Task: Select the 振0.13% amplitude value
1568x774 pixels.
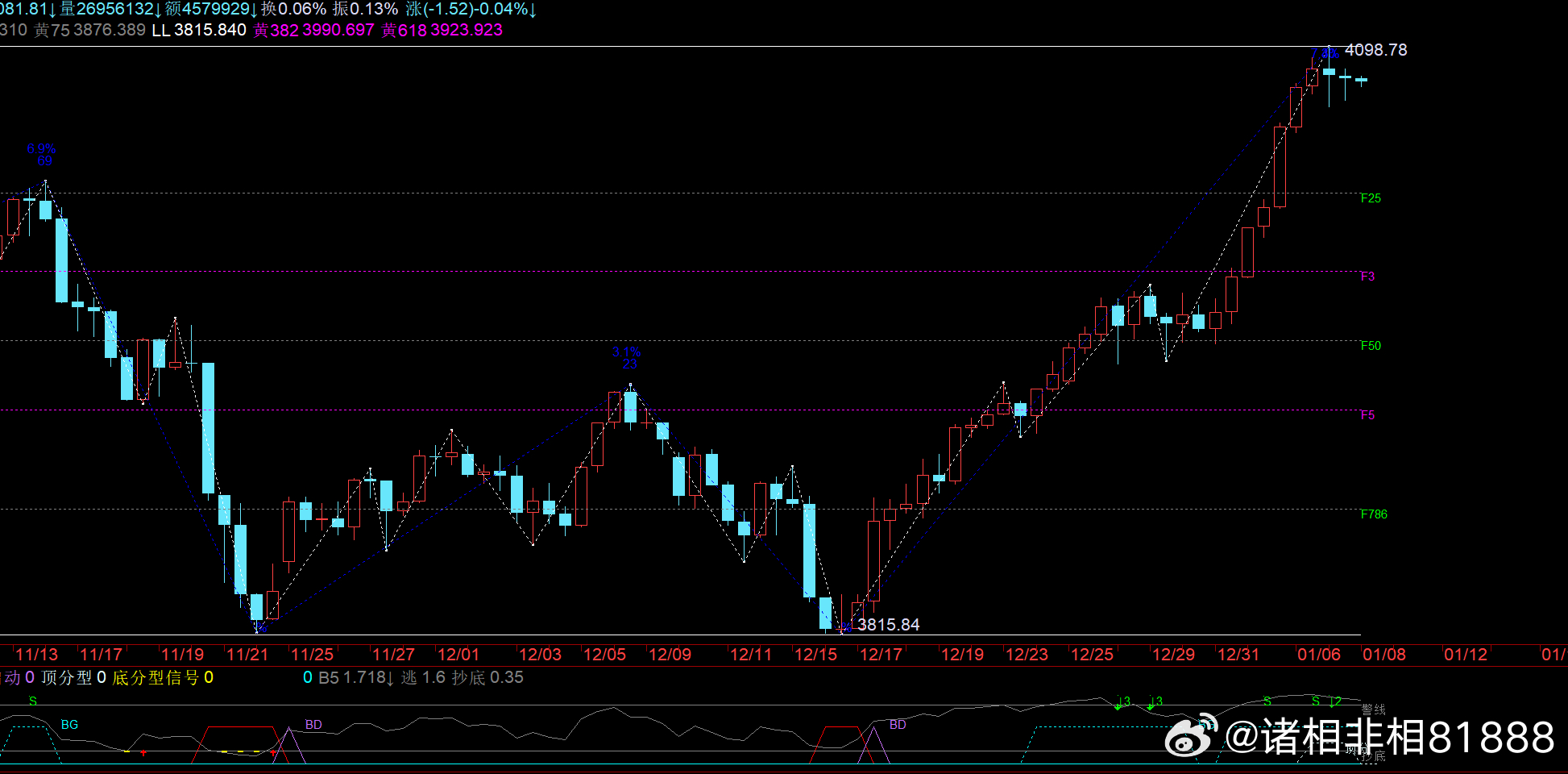Action: (365, 9)
